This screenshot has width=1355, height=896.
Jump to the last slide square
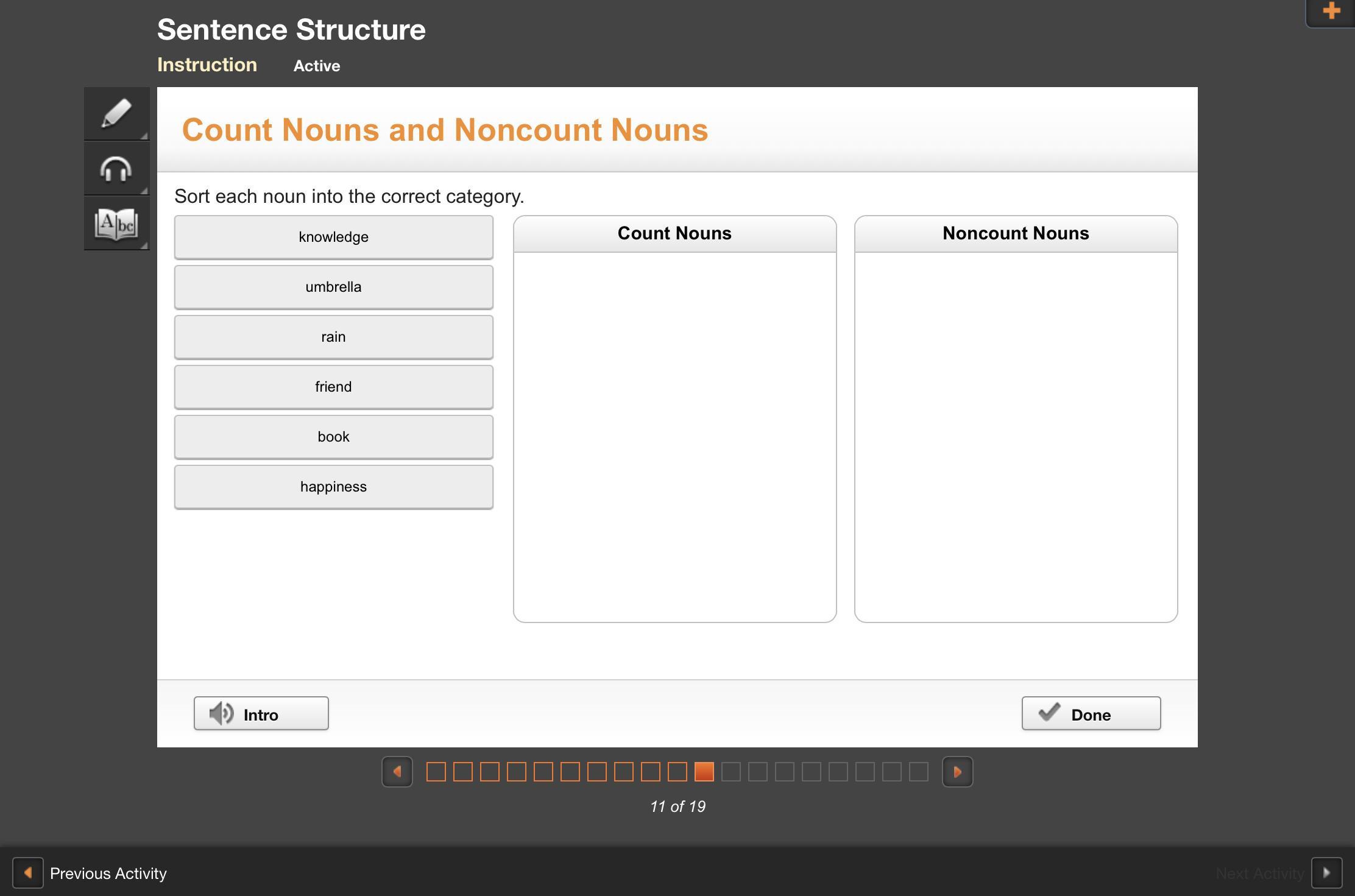919,772
